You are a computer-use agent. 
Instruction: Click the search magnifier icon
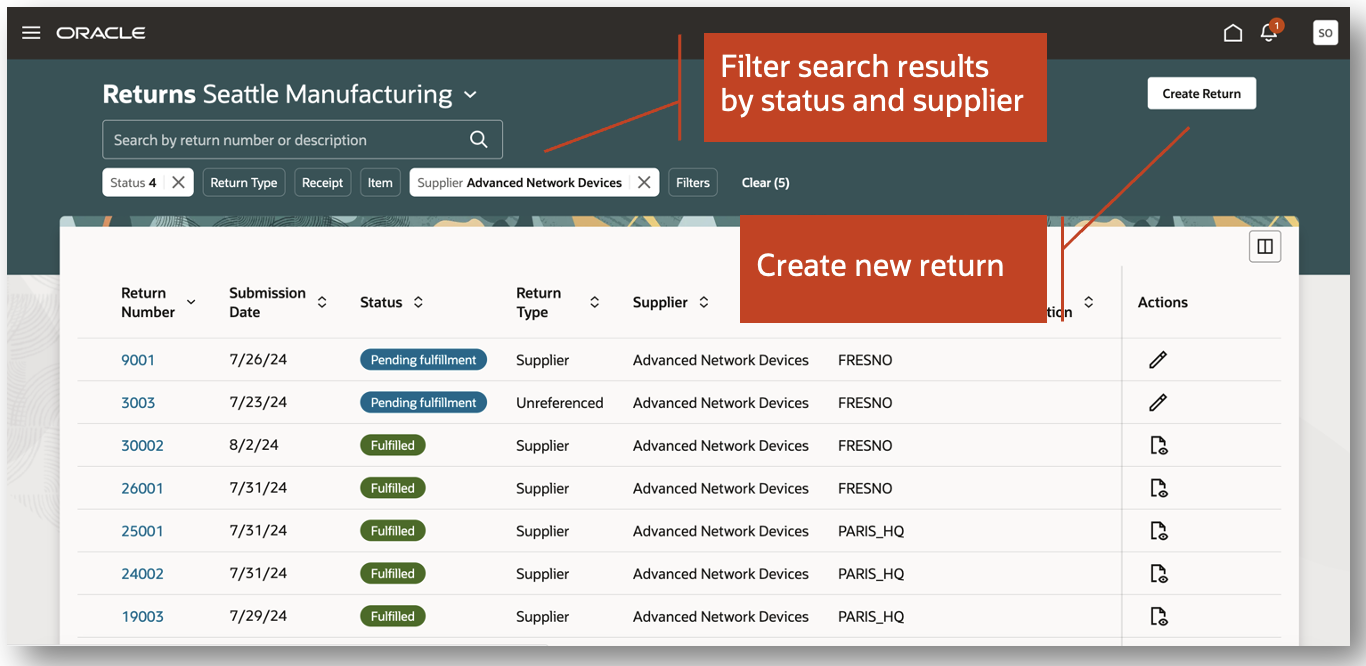pyautogui.click(x=479, y=140)
